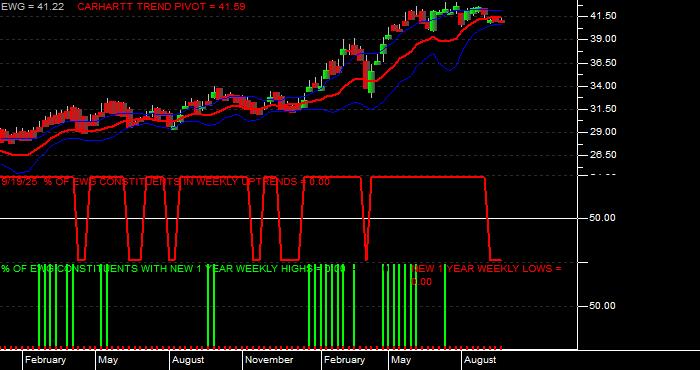Click the November time axis label
The height and width of the screenshot is (370, 700).
click(x=270, y=360)
